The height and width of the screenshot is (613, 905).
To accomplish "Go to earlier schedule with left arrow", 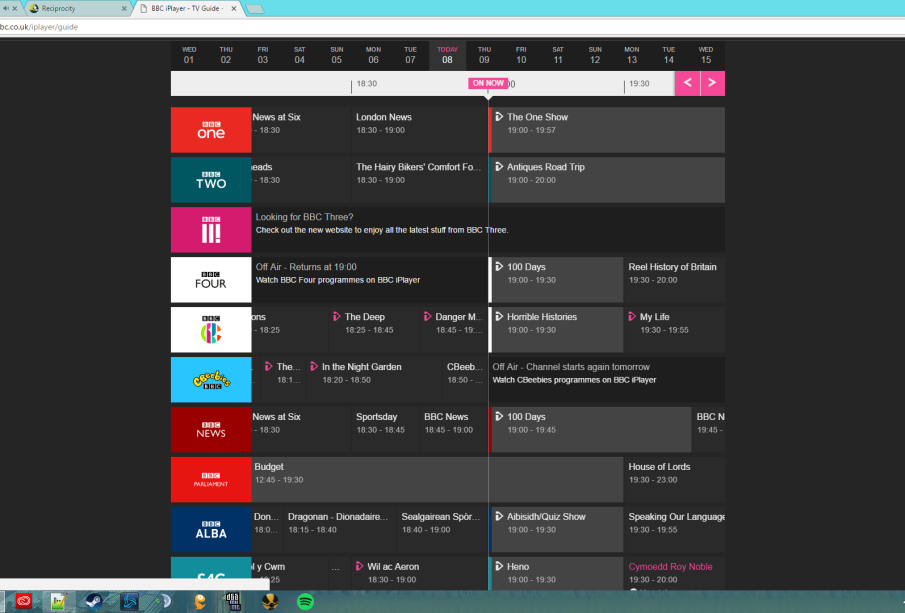I will 687,83.
